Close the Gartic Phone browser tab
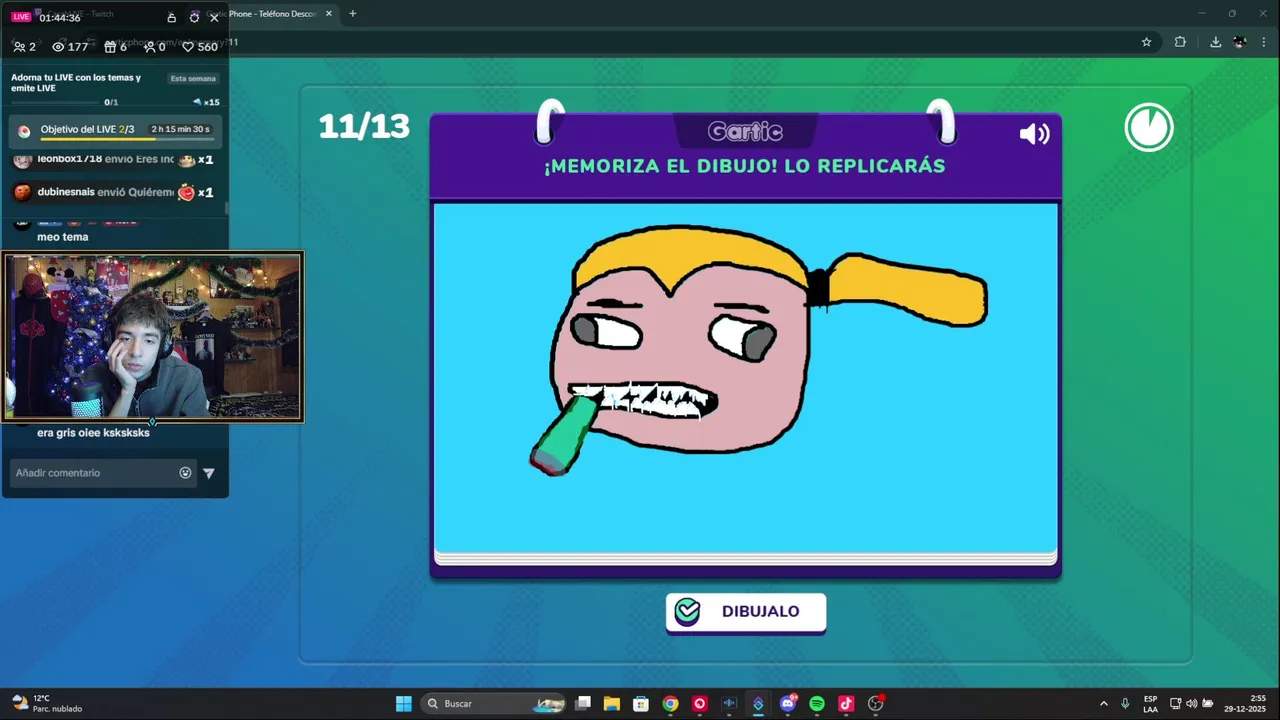This screenshot has width=1280, height=720. click(328, 14)
